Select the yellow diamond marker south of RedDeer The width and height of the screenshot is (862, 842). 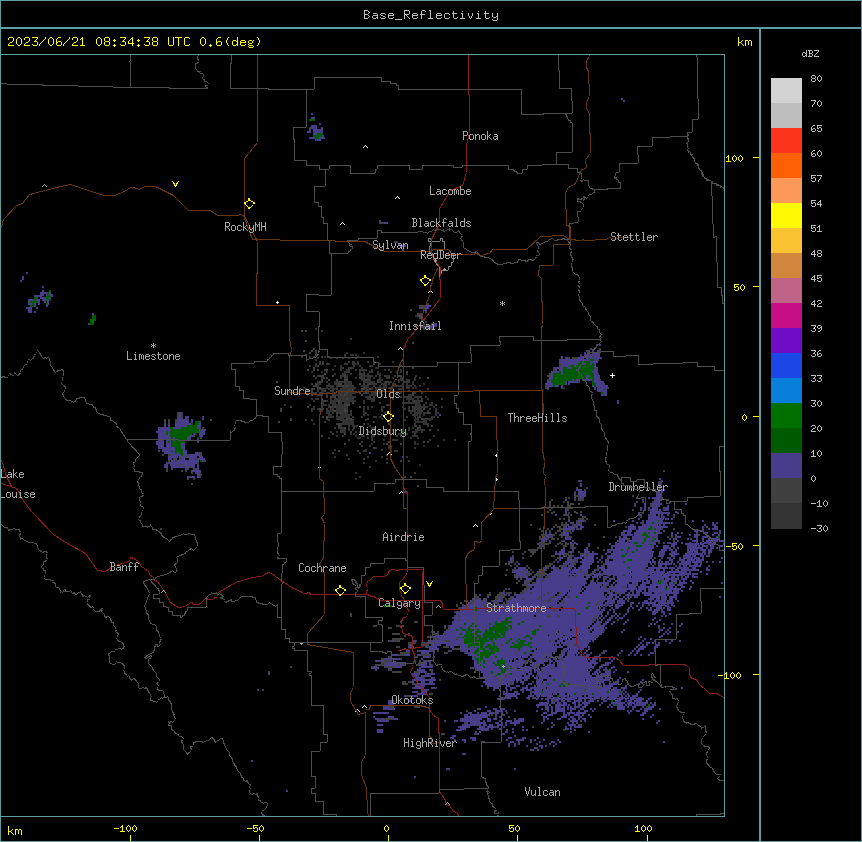425,281
